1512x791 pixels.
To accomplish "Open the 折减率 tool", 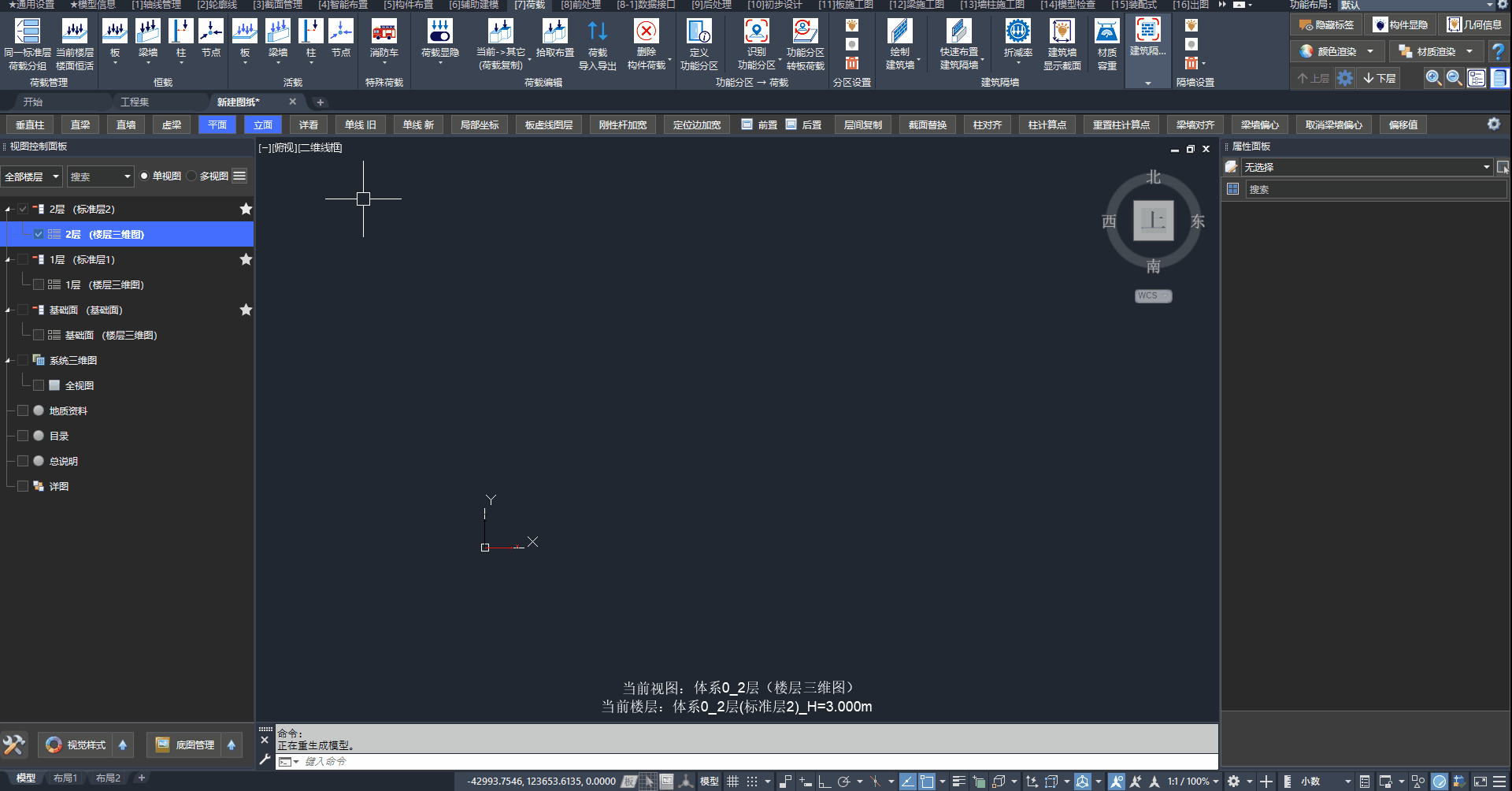I will coord(1017,39).
